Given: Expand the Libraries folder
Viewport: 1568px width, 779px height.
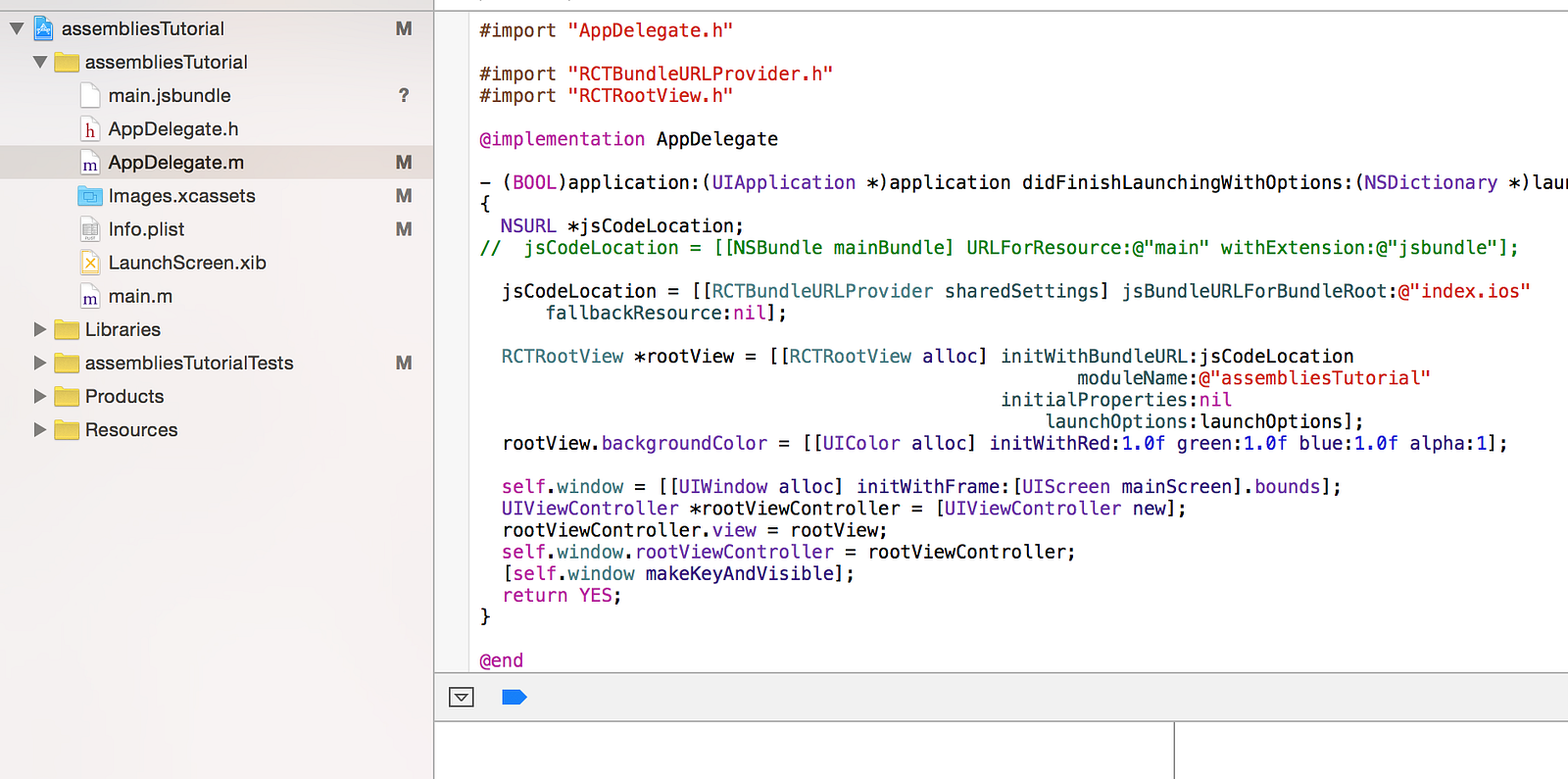Looking at the screenshot, I should 40,329.
